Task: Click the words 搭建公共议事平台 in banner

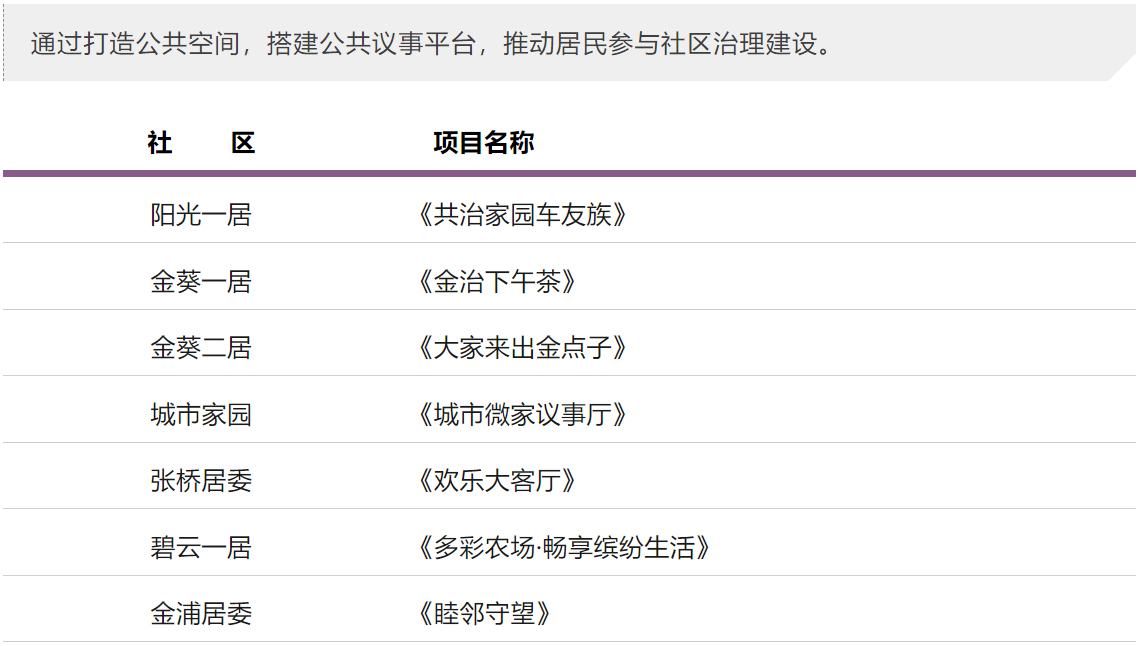Action: click(x=371, y=44)
